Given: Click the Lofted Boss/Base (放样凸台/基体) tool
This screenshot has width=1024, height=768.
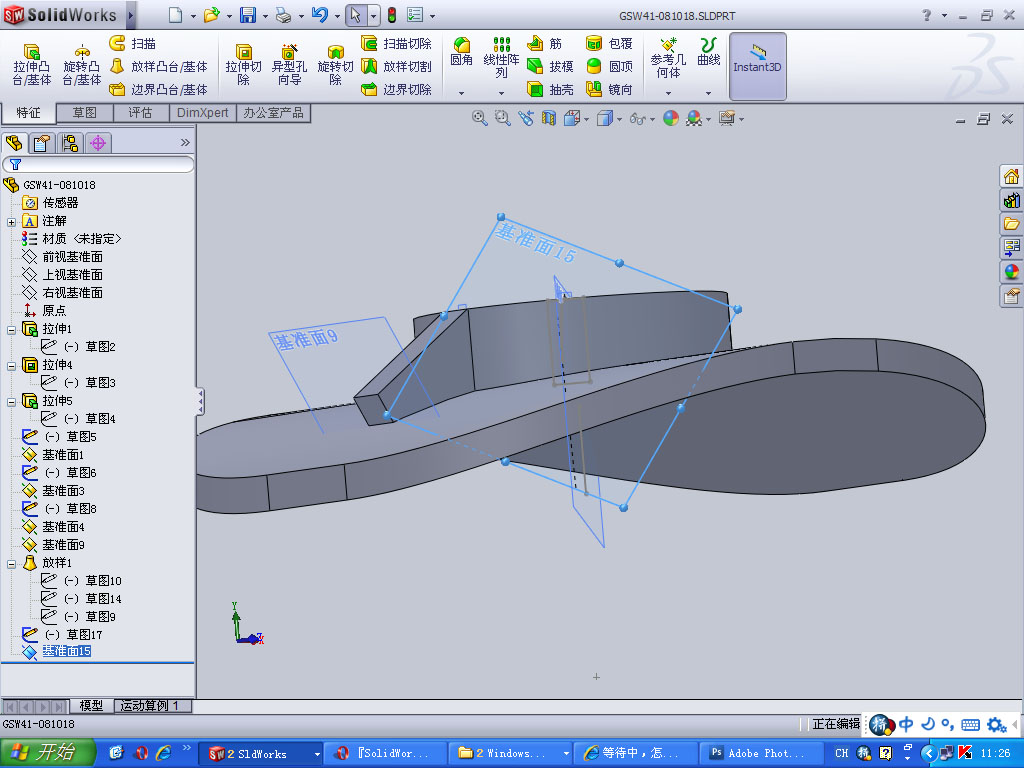Looking at the screenshot, I should [158, 67].
